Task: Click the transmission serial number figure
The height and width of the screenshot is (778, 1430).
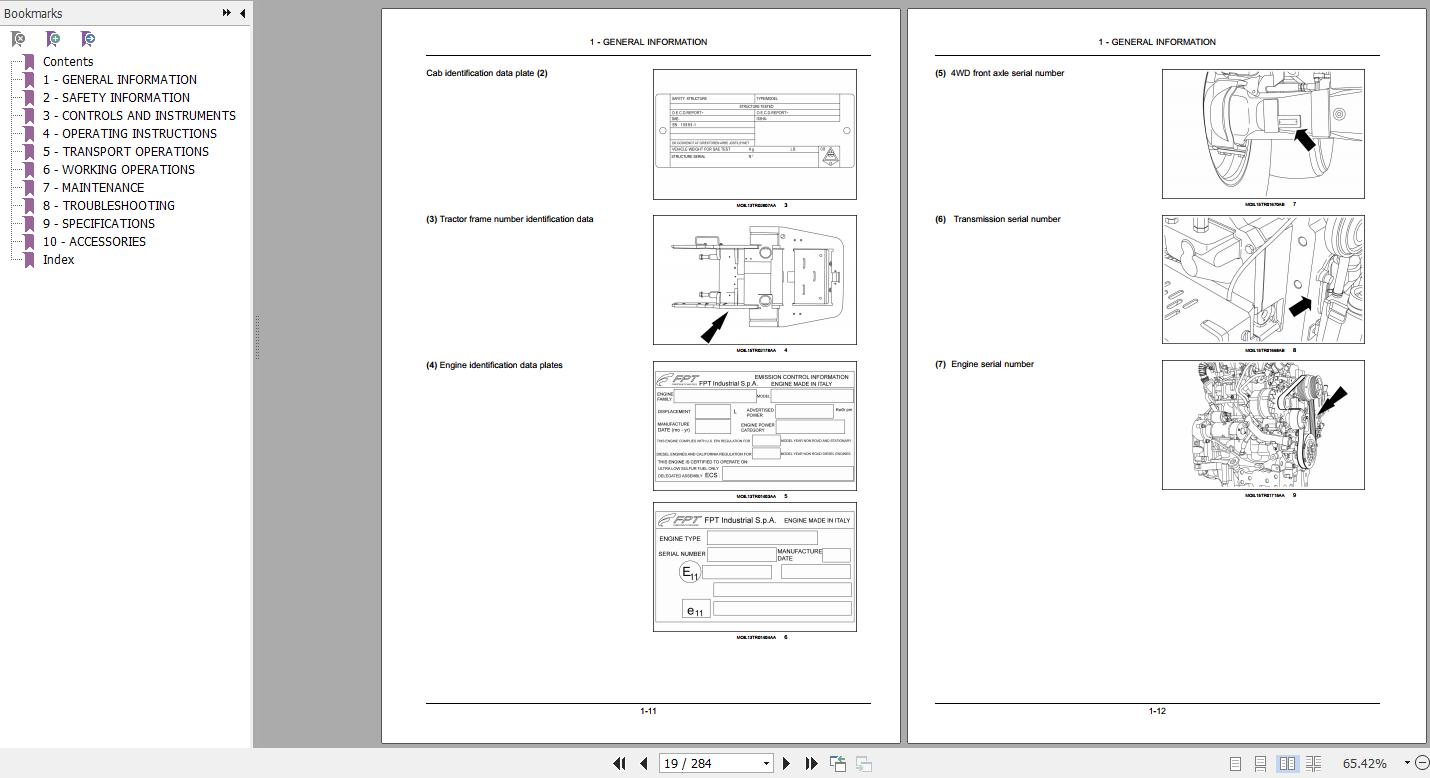Action: pos(1263,279)
